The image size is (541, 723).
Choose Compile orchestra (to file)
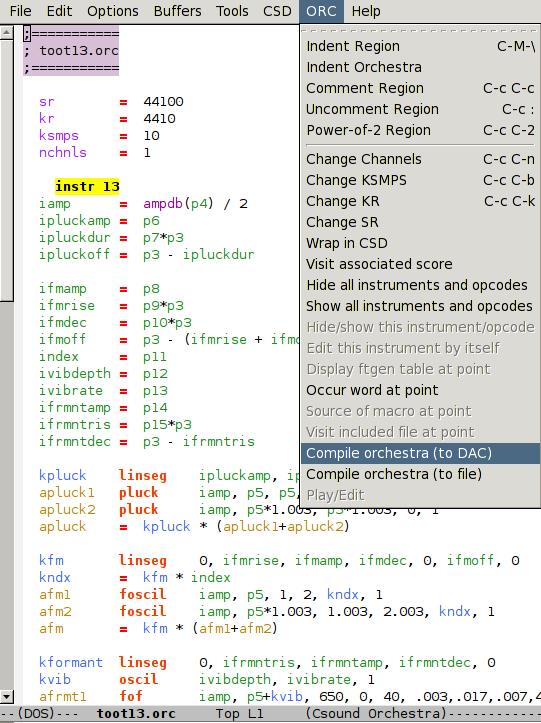(x=420, y=474)
